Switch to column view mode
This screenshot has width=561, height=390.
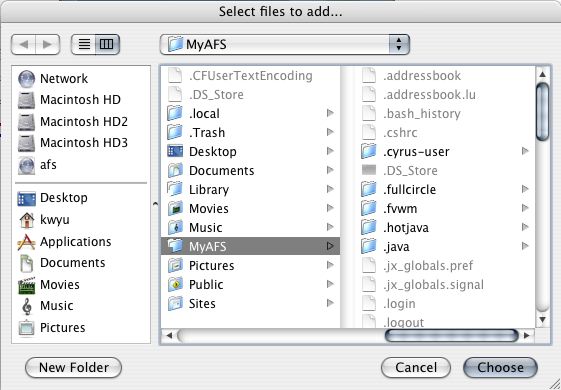107,44
